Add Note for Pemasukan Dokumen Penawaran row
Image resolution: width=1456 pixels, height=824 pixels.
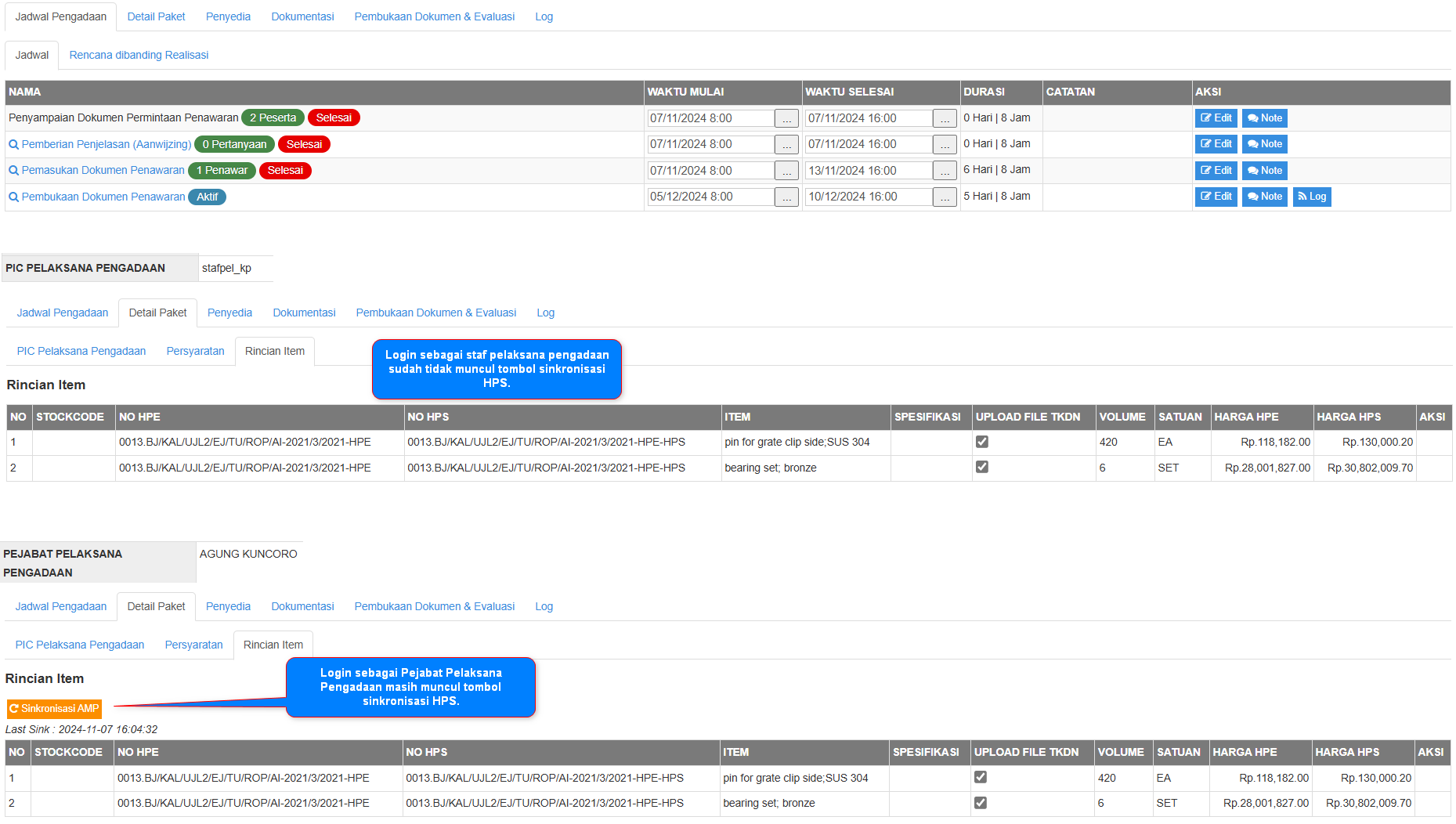(1264, 171)
